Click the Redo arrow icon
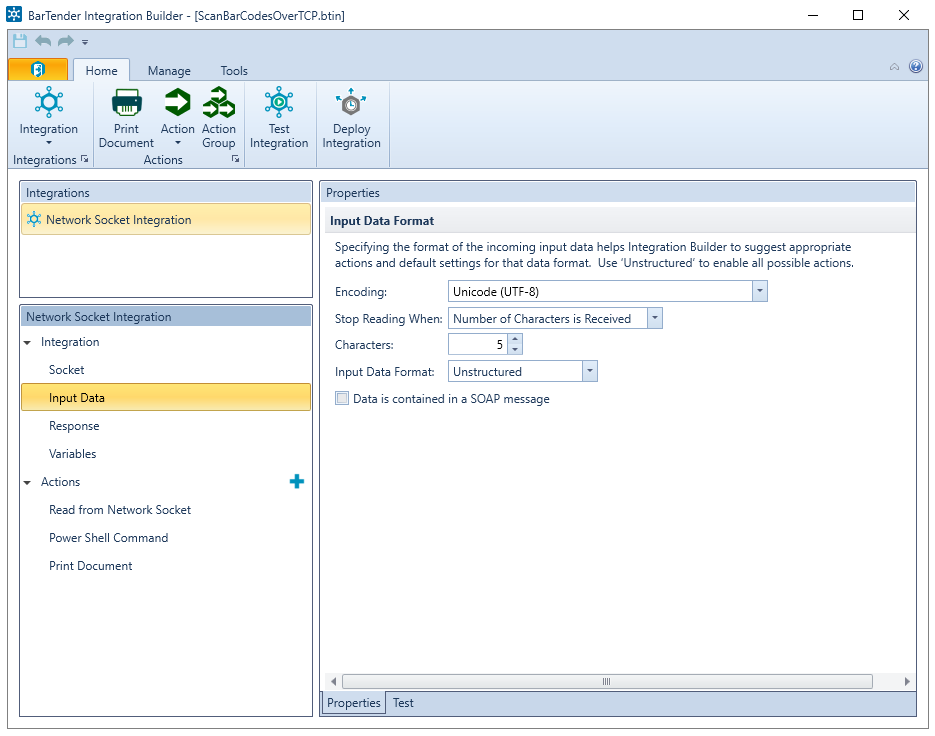This screenshot has width=935, height=736. 66,41
